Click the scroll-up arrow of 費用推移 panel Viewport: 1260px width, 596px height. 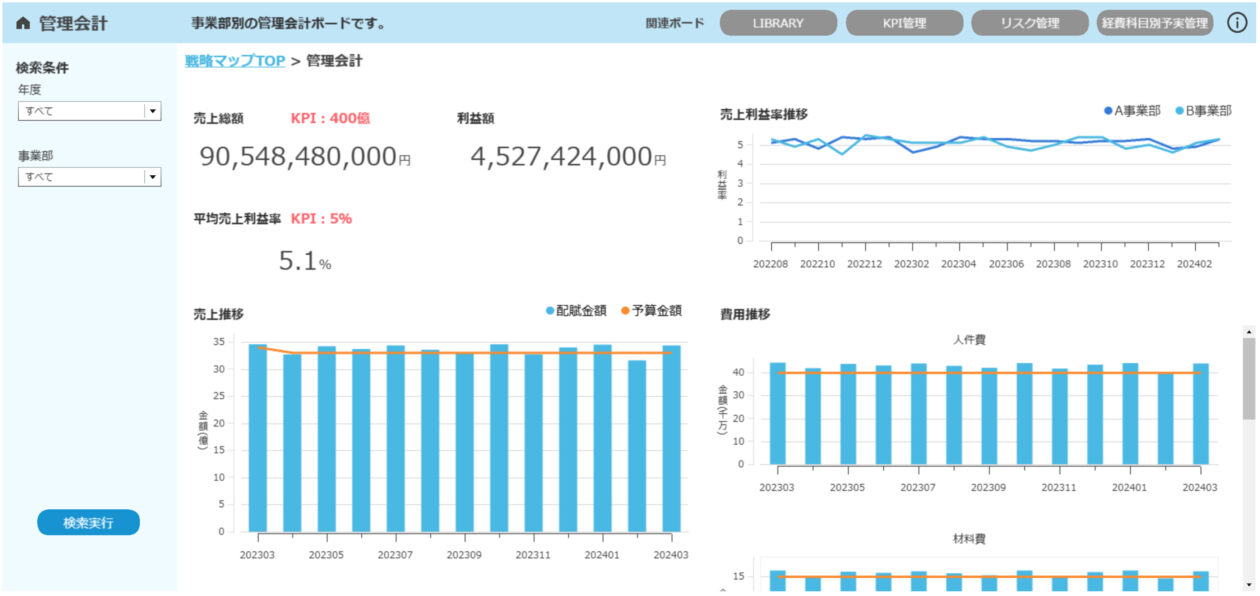[x=1248, y=330]
